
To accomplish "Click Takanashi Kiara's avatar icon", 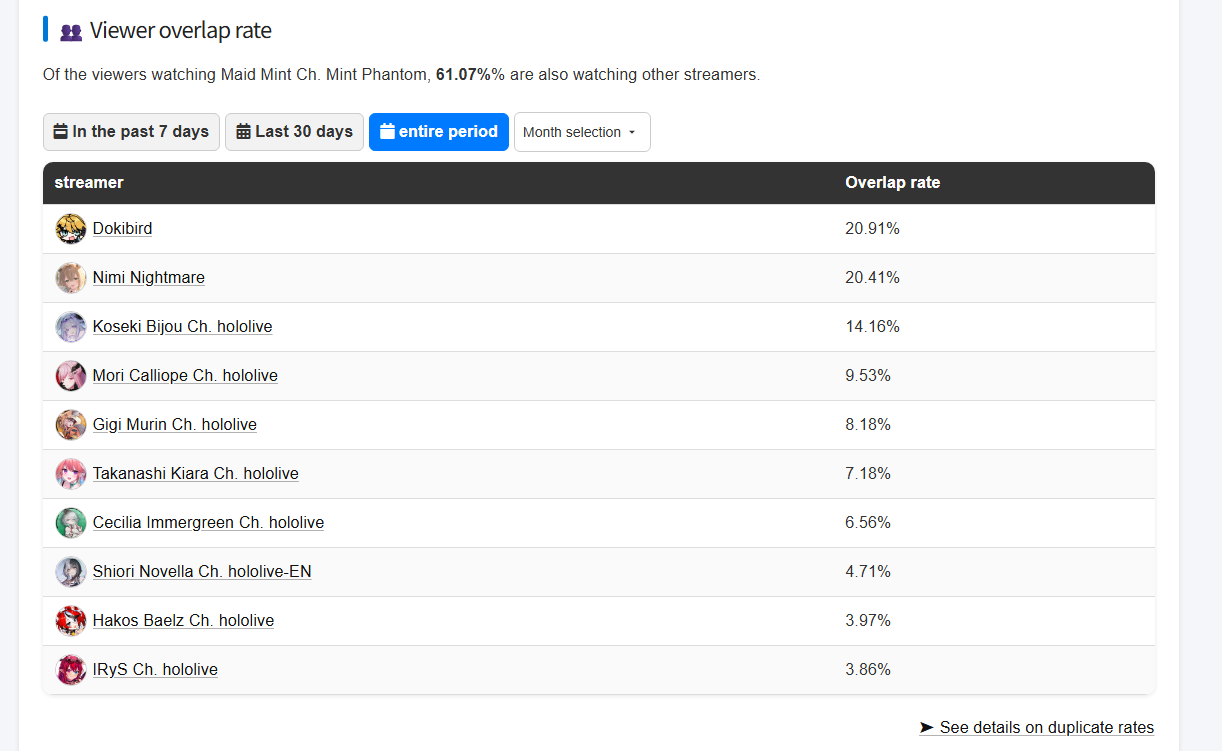I will (x=71, y=474).
